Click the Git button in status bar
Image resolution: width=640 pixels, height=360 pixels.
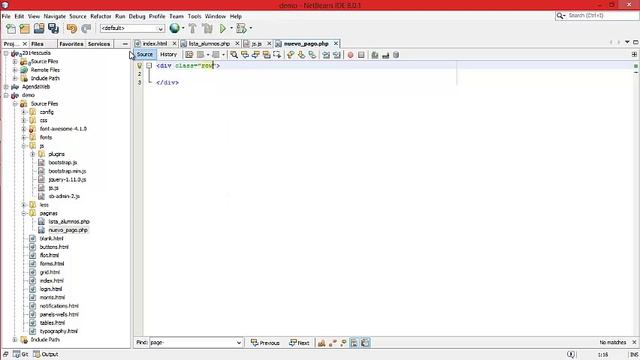pos(21,354)
